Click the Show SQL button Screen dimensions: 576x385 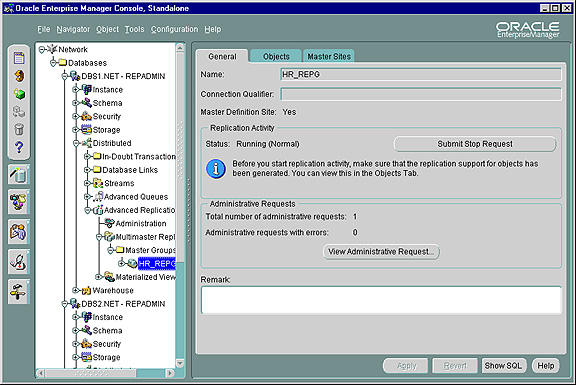[x=503, y=366]
